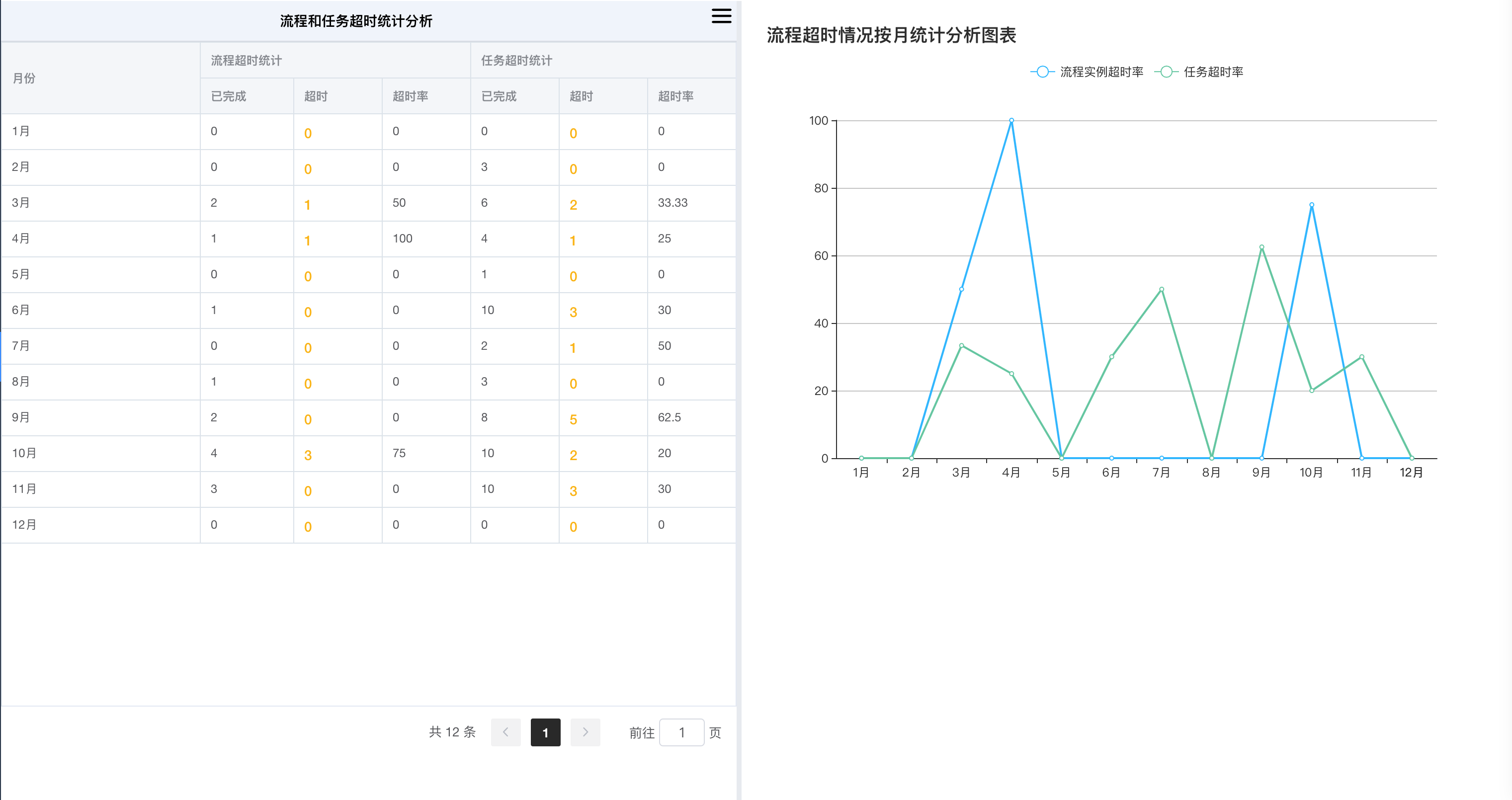Click the 33.33 task timeout rate cell
This screenshot has height=800, width=1512.
[x=672, y=203]
